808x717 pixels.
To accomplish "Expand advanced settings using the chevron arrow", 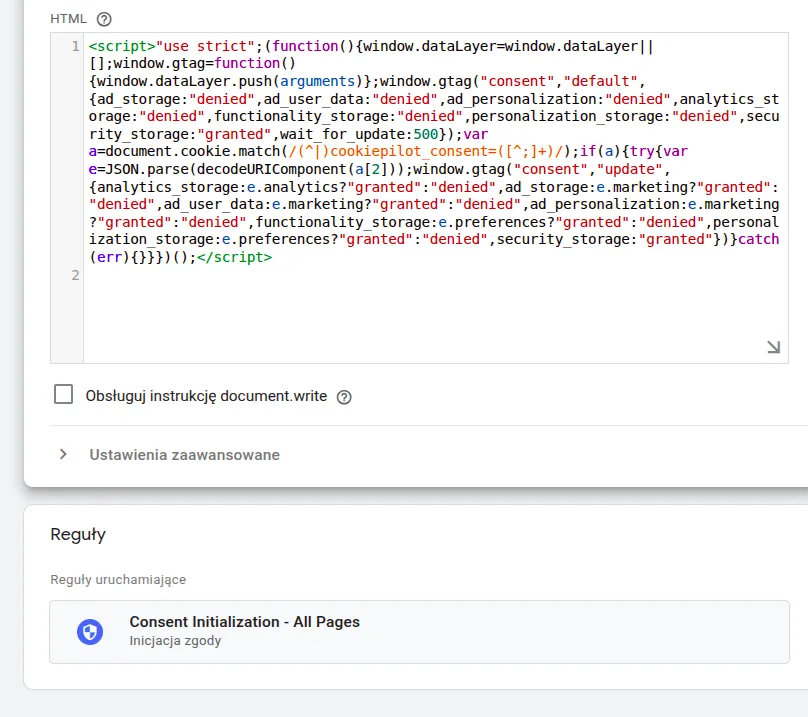I will (x=63, y=454).
